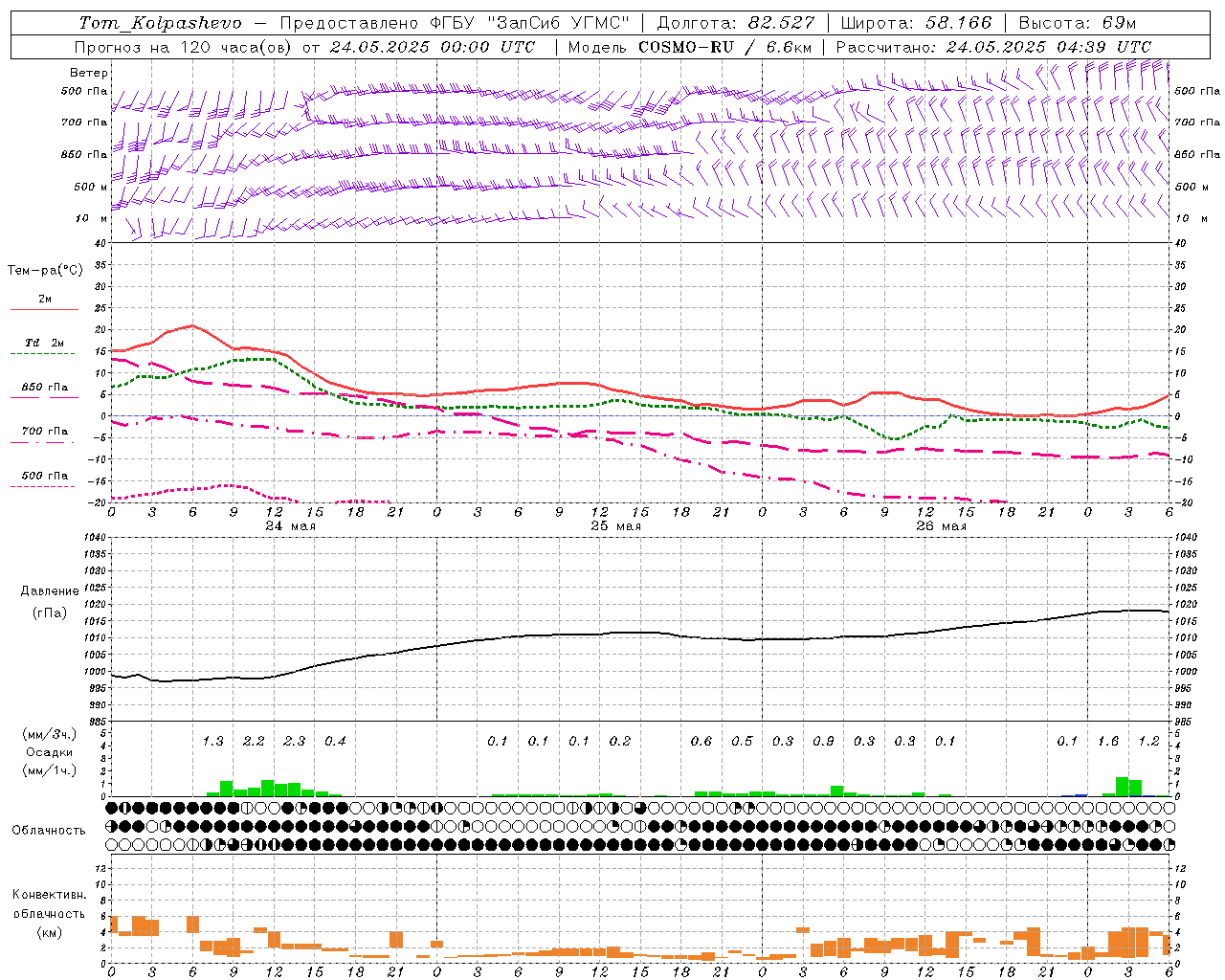Click the '0.9' three-hour precipitation value
The image size is (1225, 980).
(x=823, y=742)
